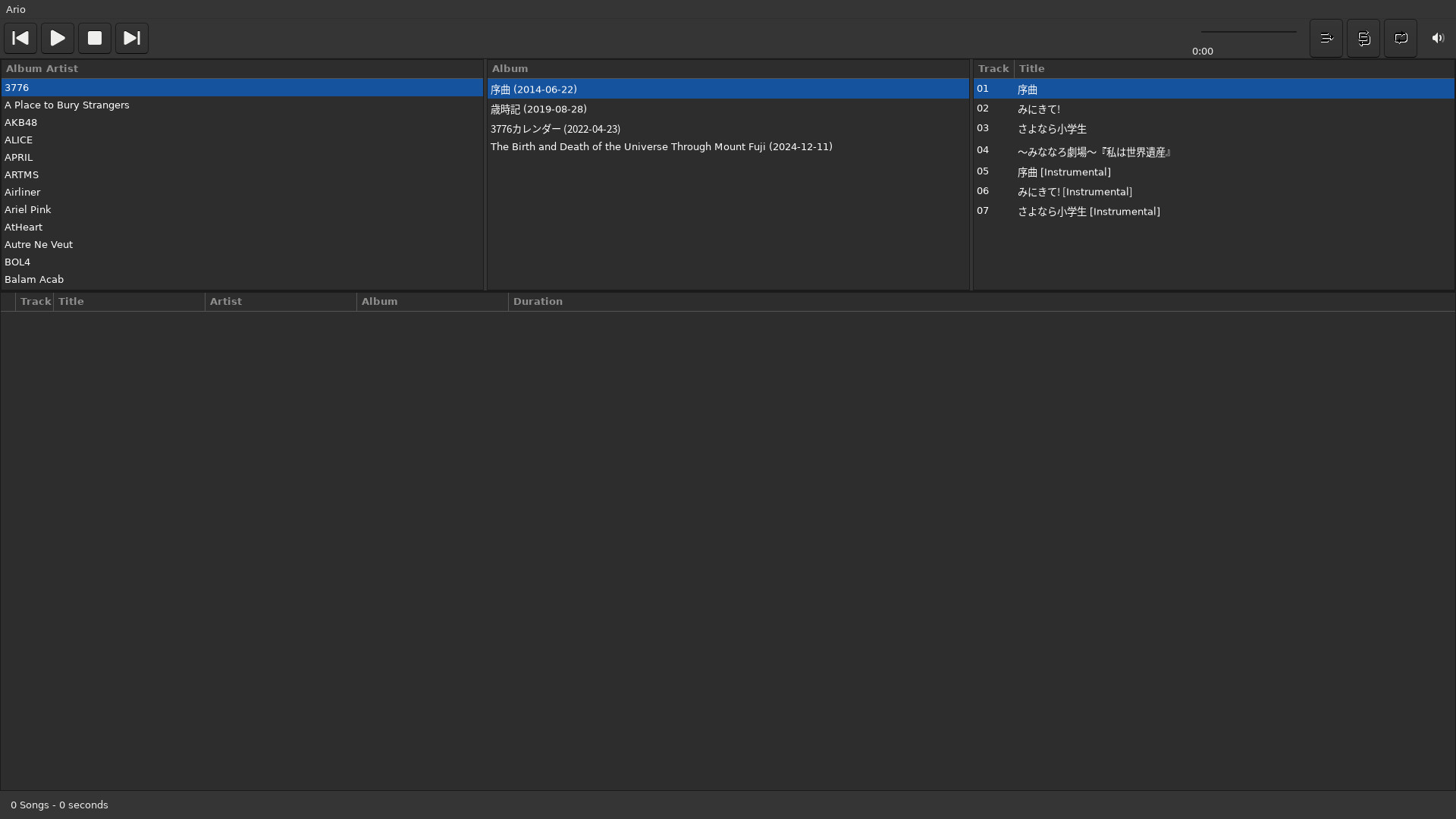Select the AKB48 album artist
1456x819 pixels.
click(x=21, y=123)
